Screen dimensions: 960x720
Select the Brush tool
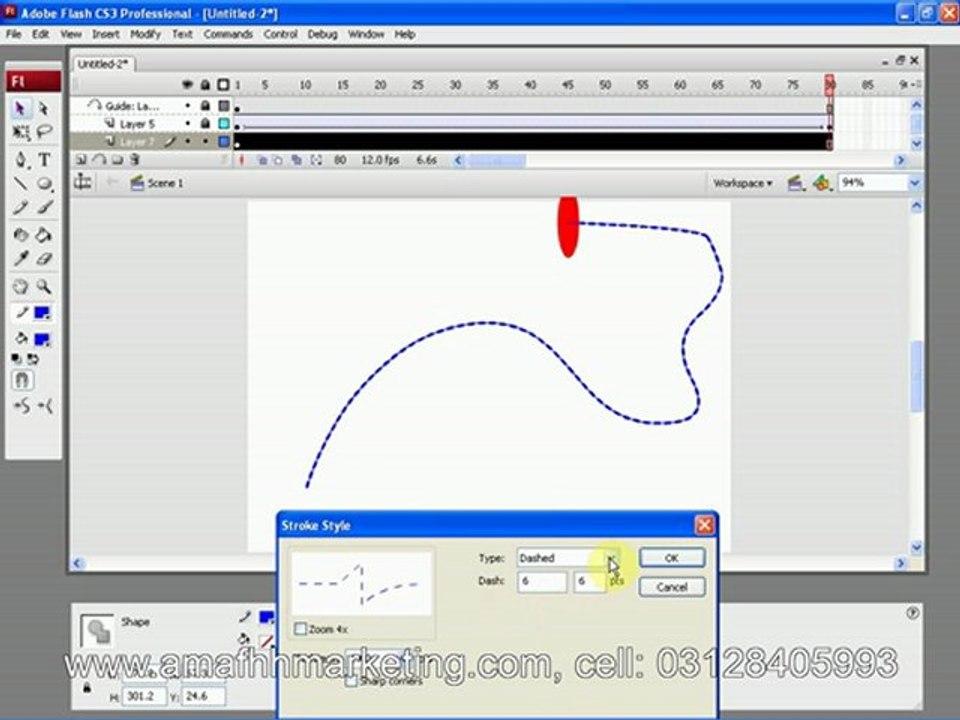44,207
